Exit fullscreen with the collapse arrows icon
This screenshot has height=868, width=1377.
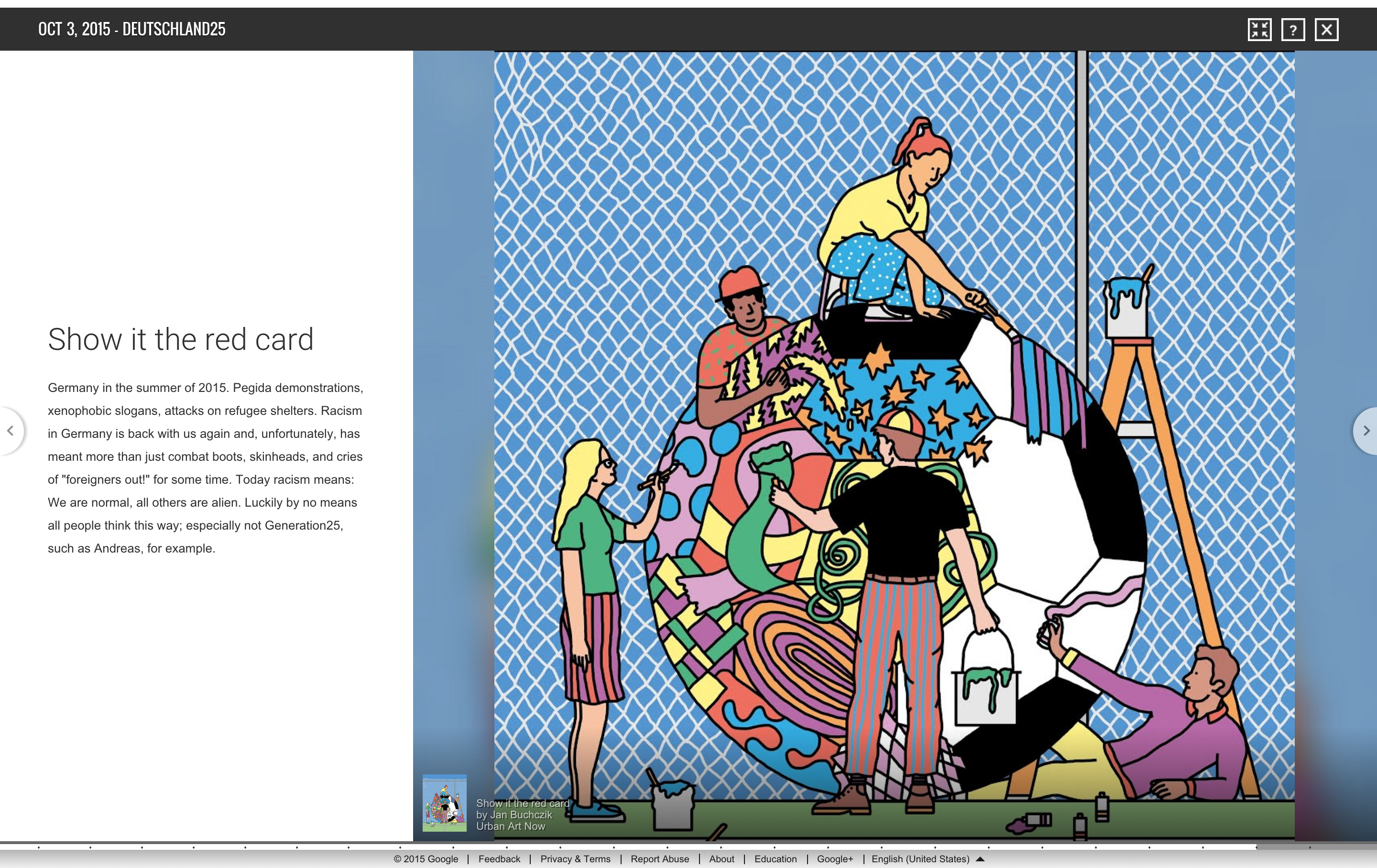1259,30
